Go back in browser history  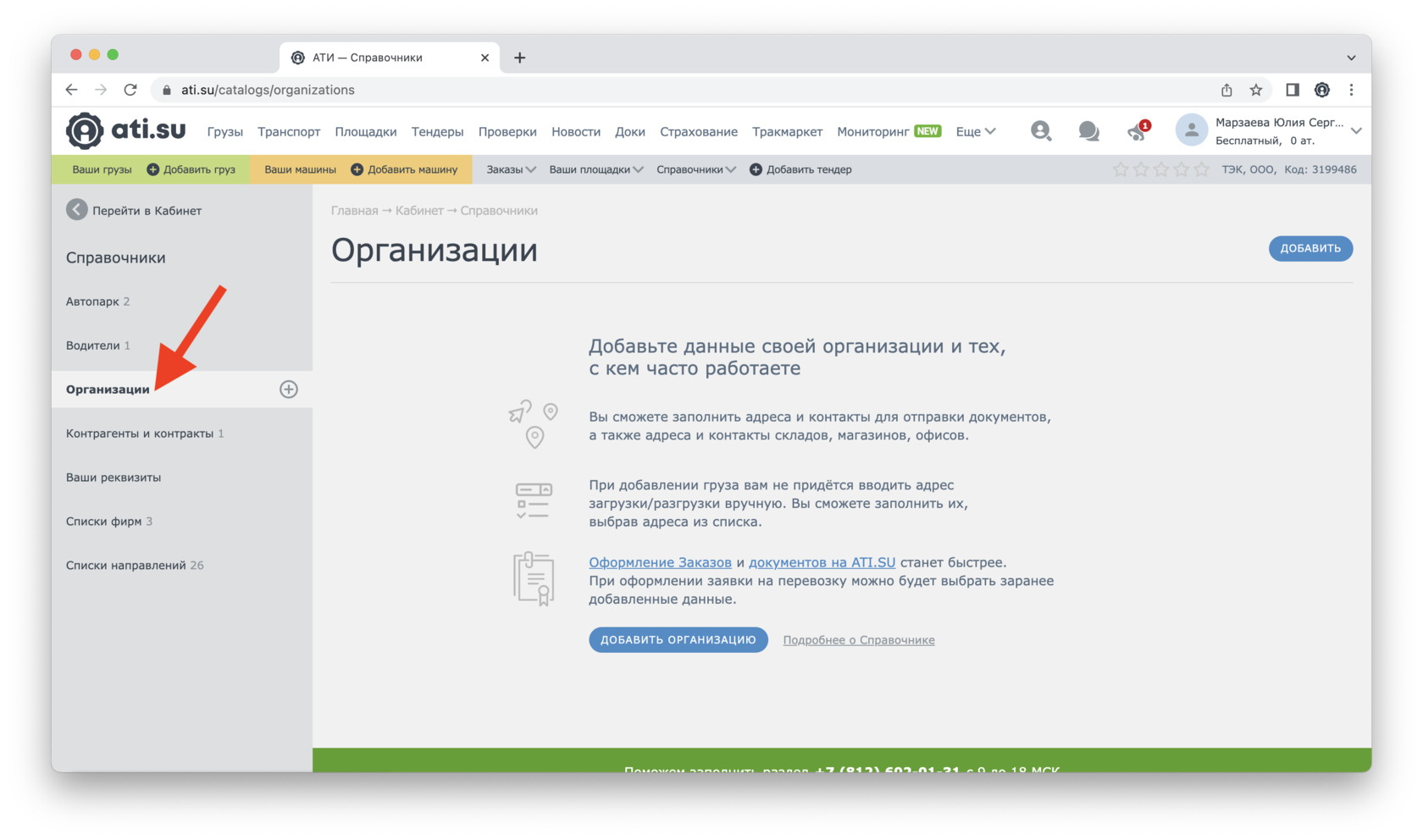72,90
